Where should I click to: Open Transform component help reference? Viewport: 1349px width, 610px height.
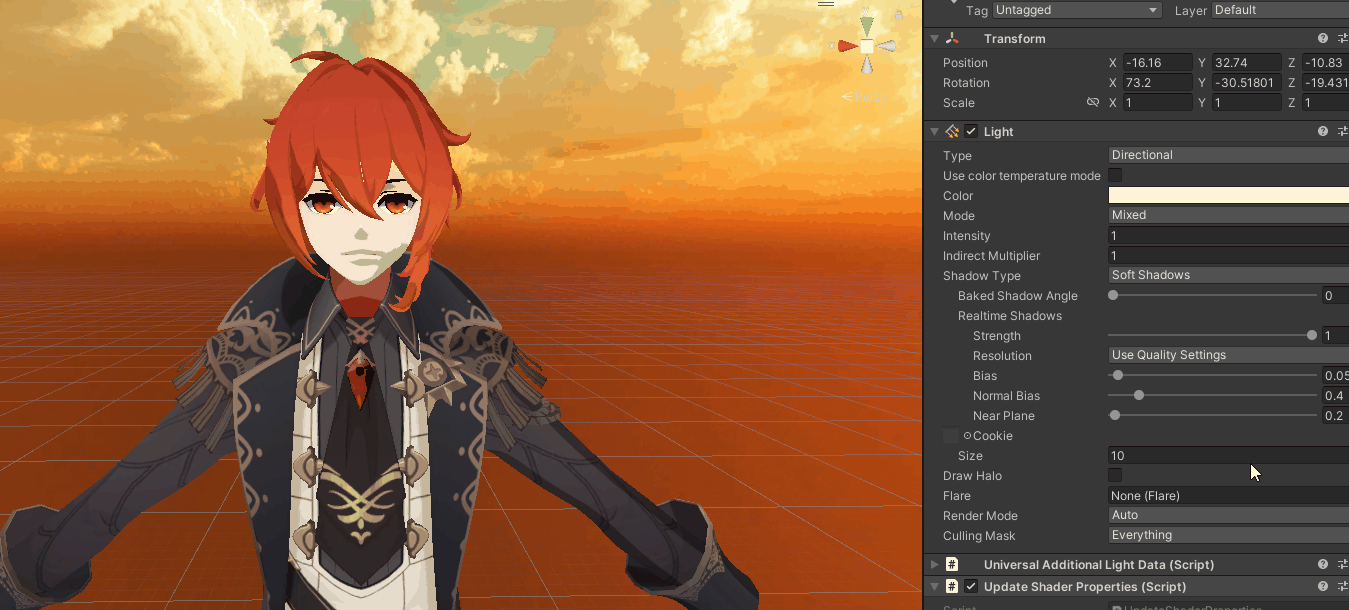tap(1323, 38)
